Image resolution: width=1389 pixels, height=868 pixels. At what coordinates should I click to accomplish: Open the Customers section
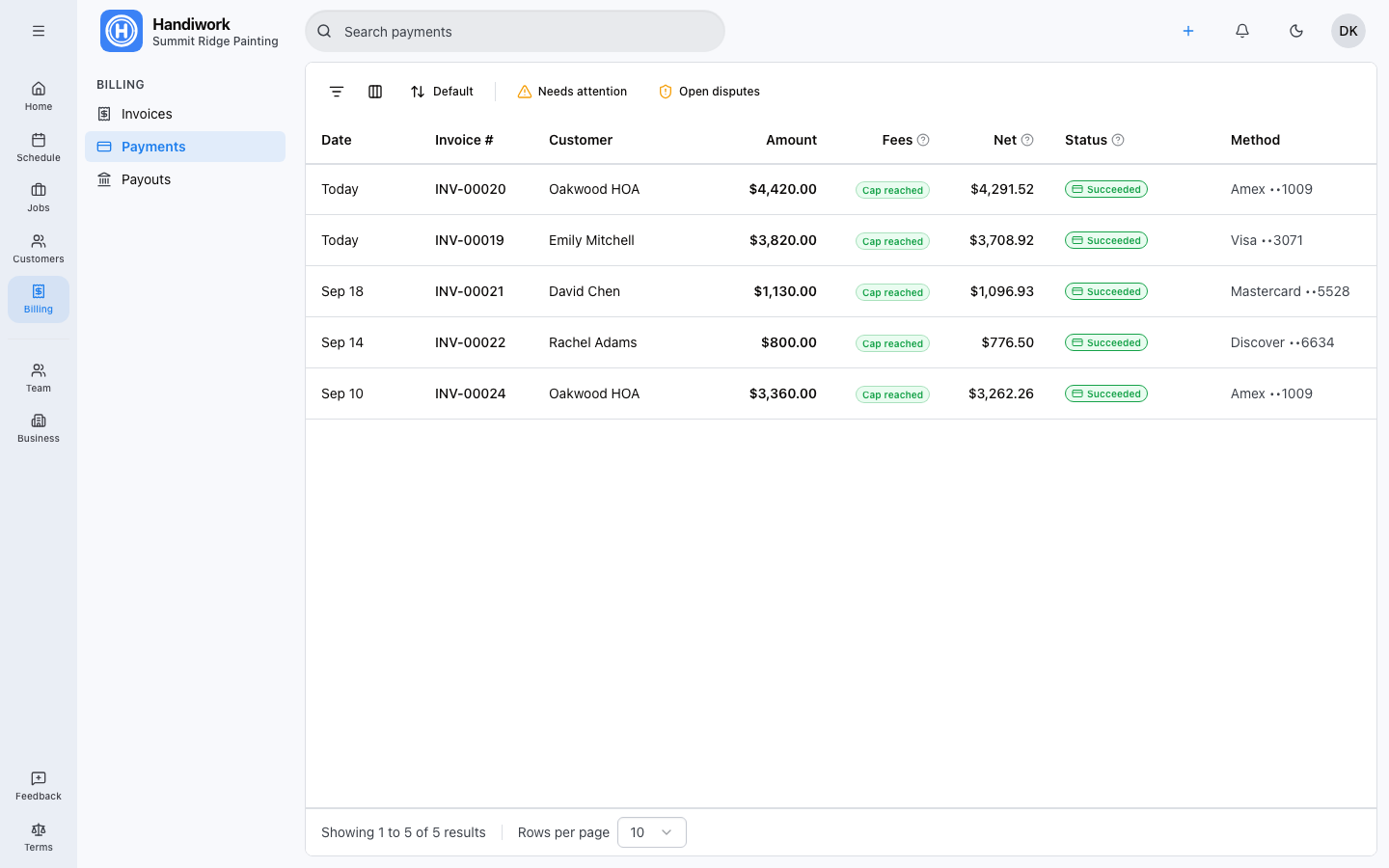pyautogui.click(x=39, y=248)
